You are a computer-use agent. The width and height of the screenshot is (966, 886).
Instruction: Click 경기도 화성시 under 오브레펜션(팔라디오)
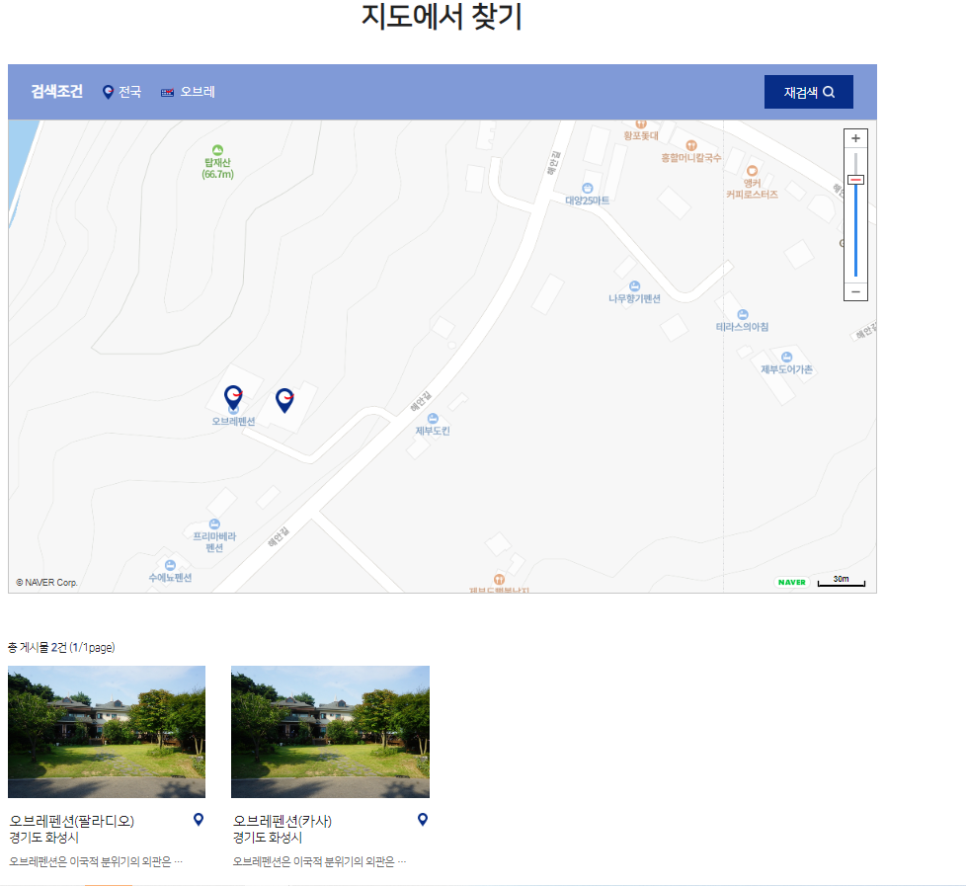click(44, 838)
